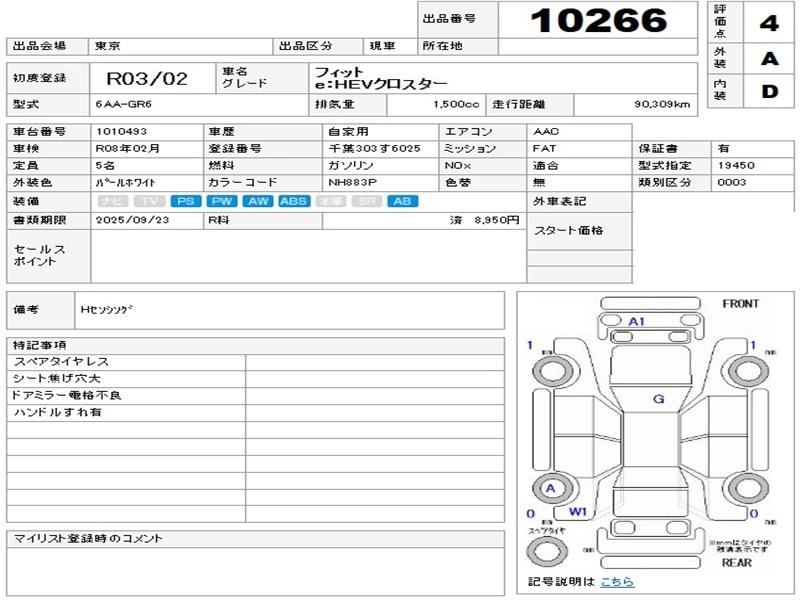Click the remark Hセンシング
The height and width of the screenshot is (600, 800).
pyautogui.click(x=107, y=309)
